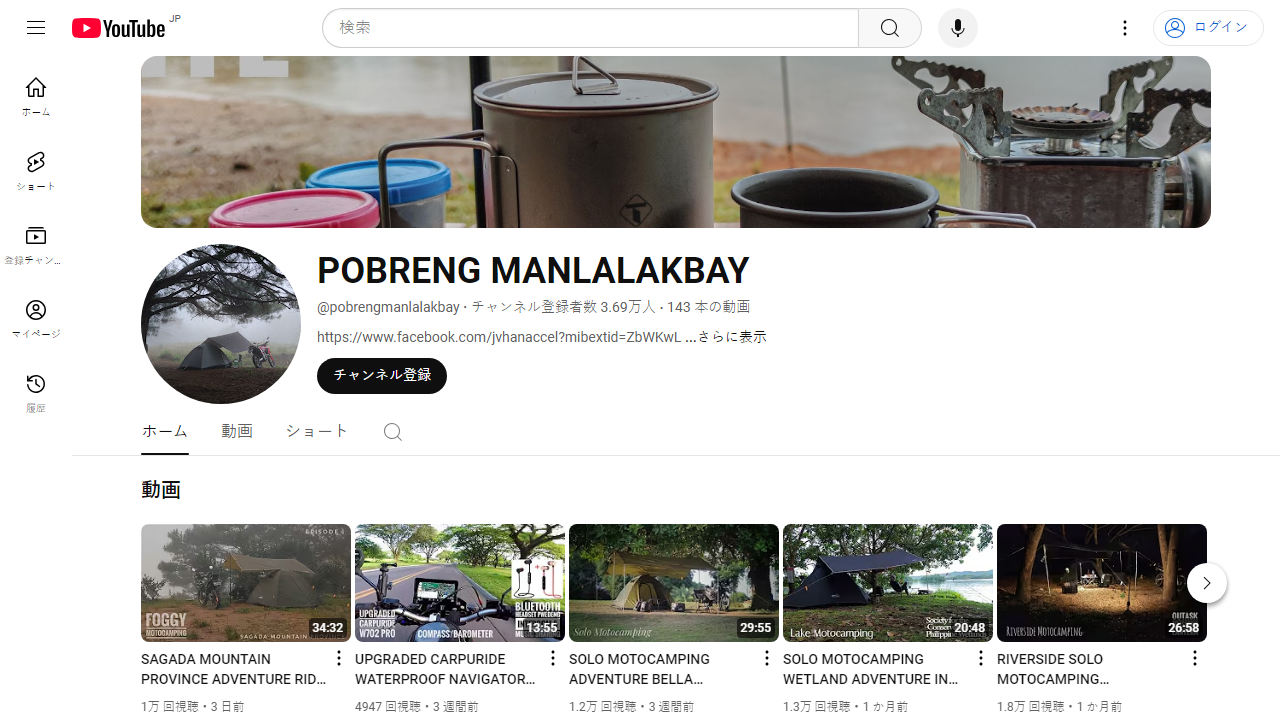Open the My Page sidebar item
The width and height of the screenshot is (1280, 720).
(x=36, y=319)
